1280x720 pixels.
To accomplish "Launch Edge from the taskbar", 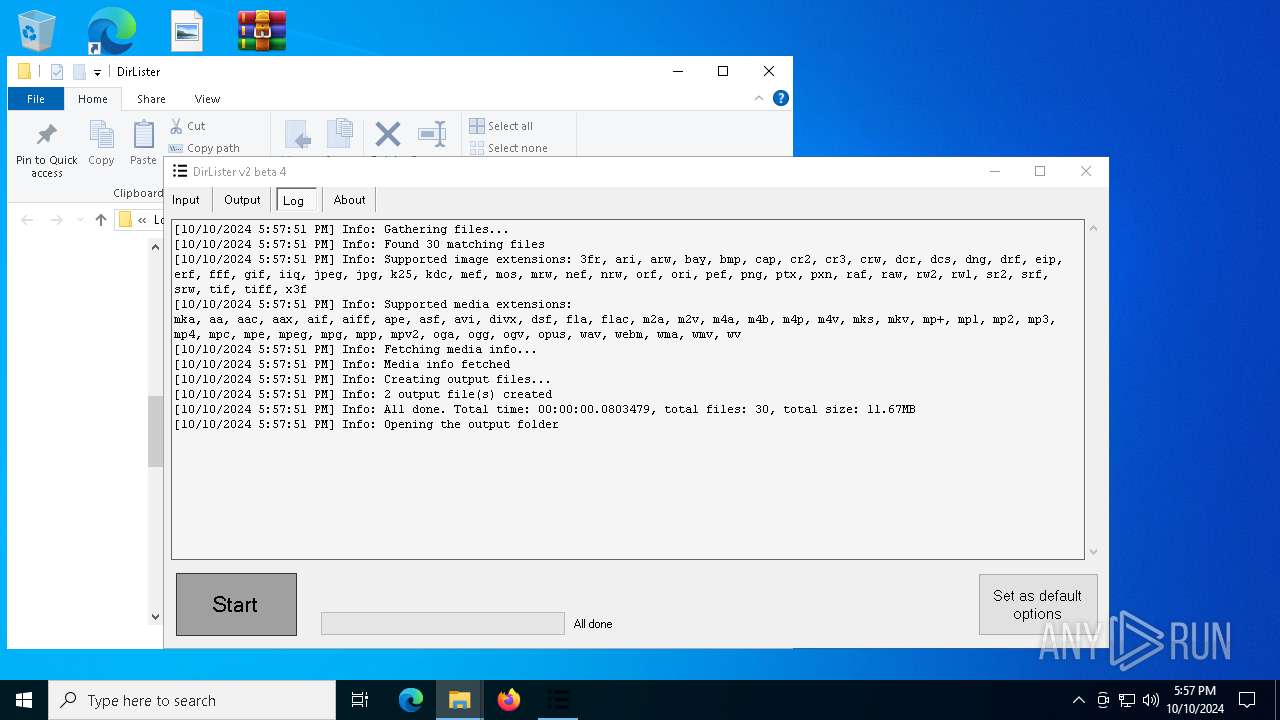I will tap(411, 700).
